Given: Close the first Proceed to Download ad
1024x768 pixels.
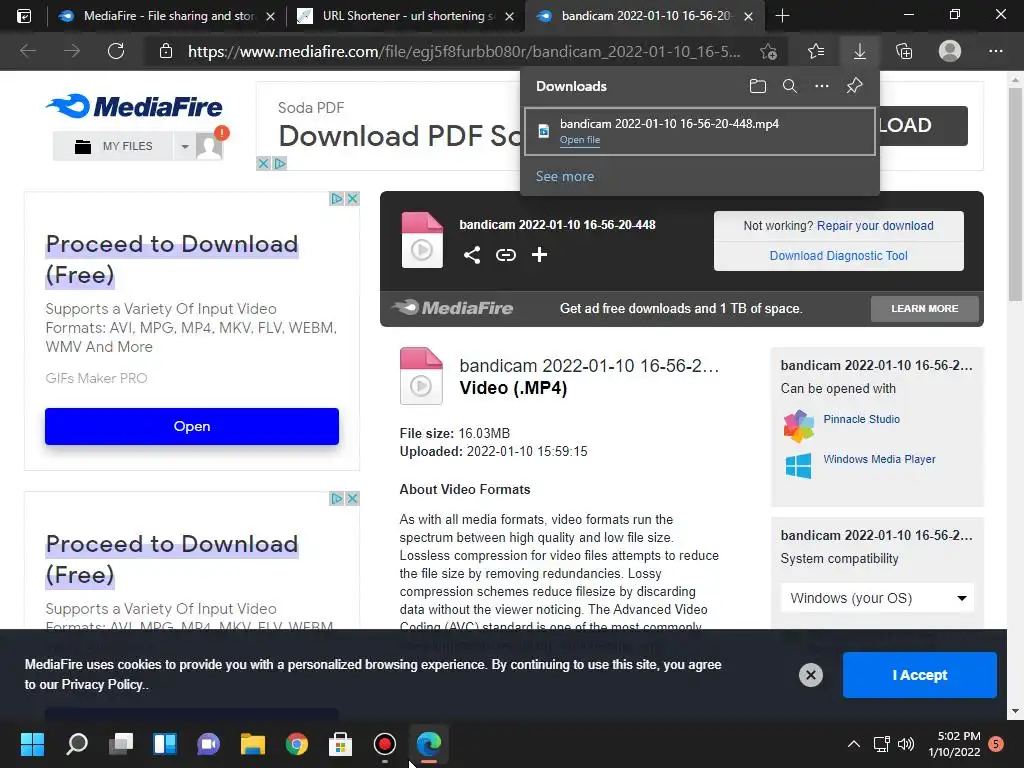Looking at the screenshot, I should pyautogui.click(x=352, y=199).
